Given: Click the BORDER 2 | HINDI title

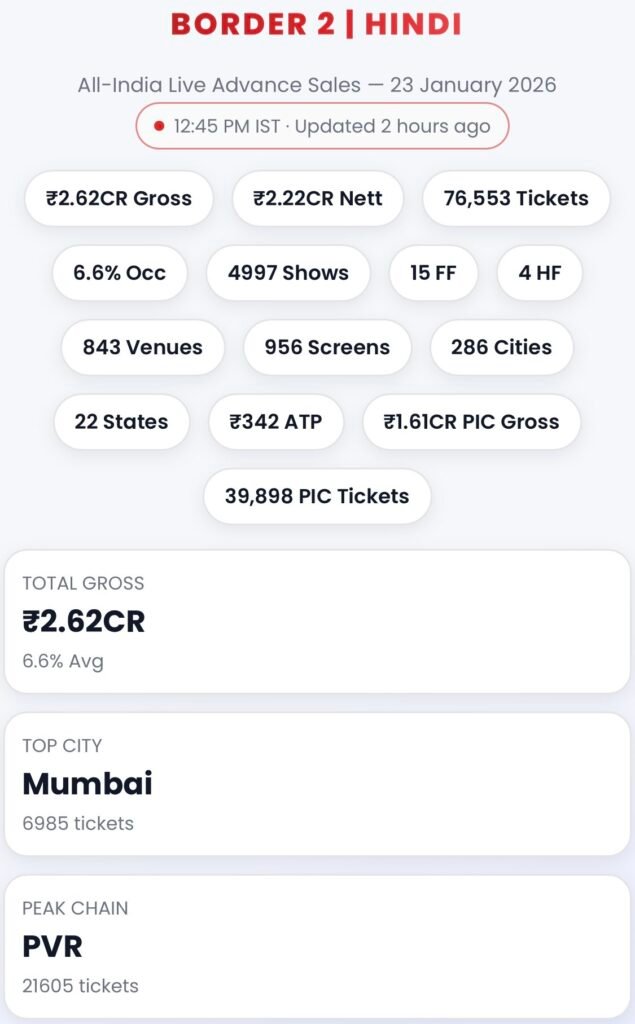Looking at the screenshot, I should coord(317,24).
